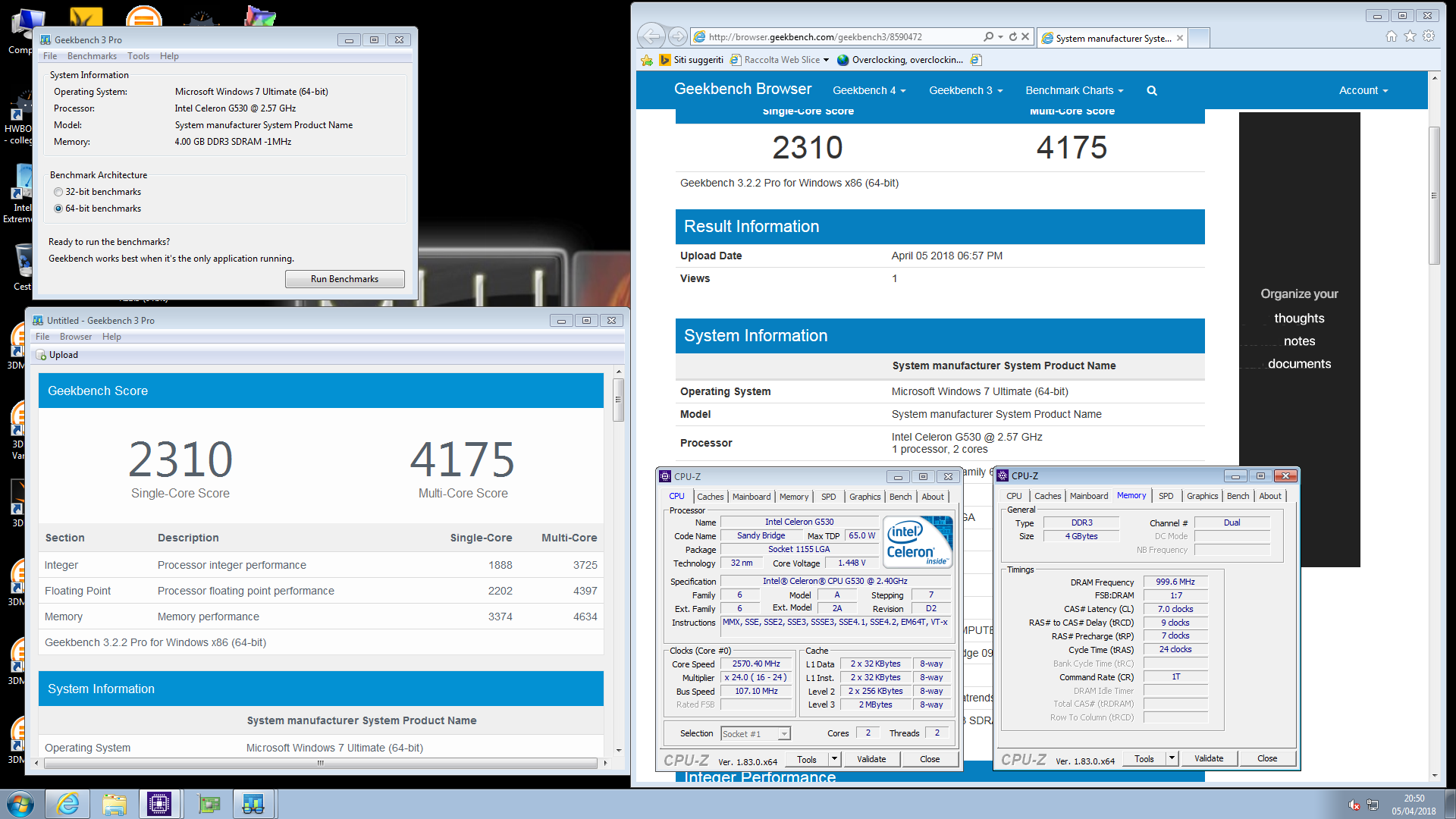Expand the Geekbench 4 dropdown menu
This screenshot has height=819, width=1456.
coord(869,90)
